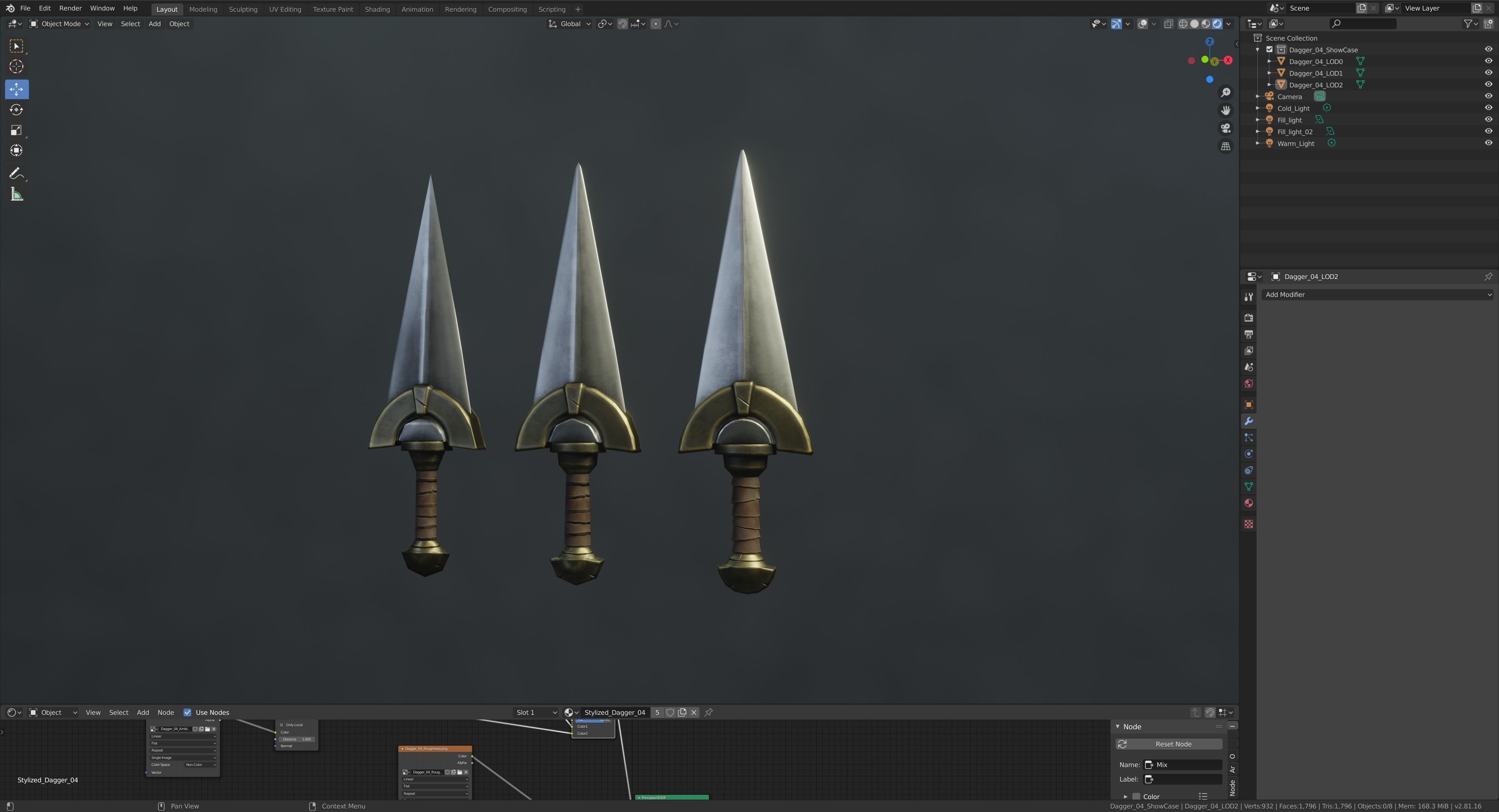
Task: Toggle viewport overlays
Action: click(1142, 24)
